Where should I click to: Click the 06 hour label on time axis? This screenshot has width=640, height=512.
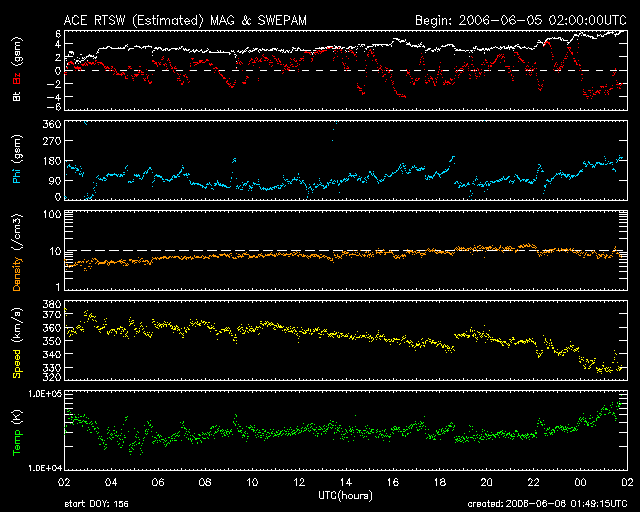pyautogui.click(x=158, y=482)
